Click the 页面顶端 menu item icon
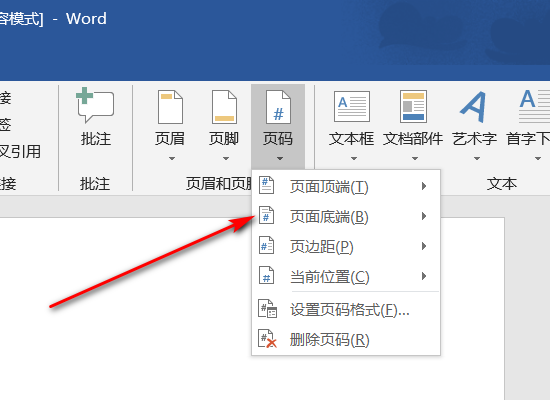The width and height of the screenshot is (550, 400). tap(266, 185)
